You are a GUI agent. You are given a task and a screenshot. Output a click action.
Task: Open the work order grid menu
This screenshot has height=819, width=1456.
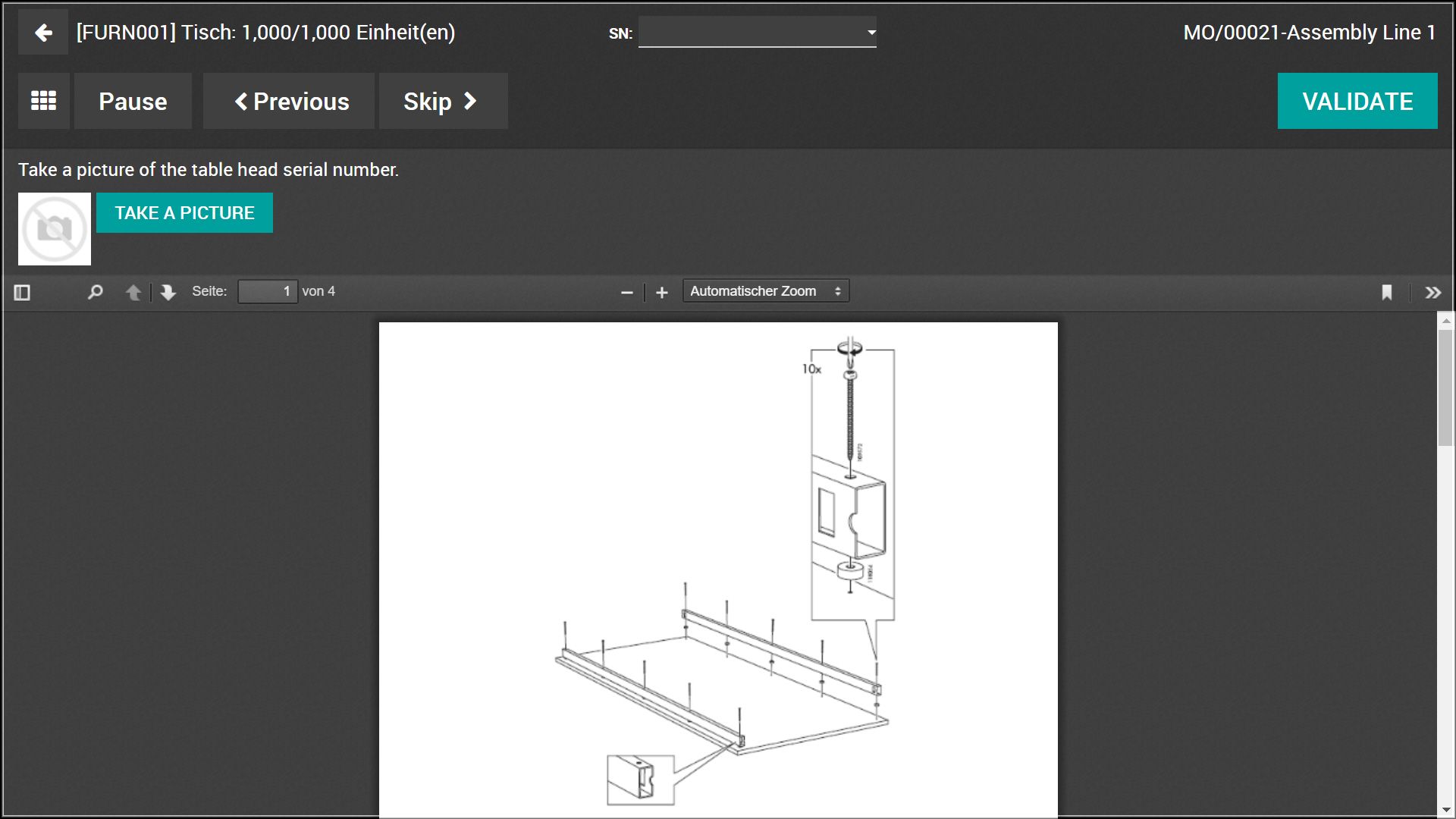tap(43, 101)
